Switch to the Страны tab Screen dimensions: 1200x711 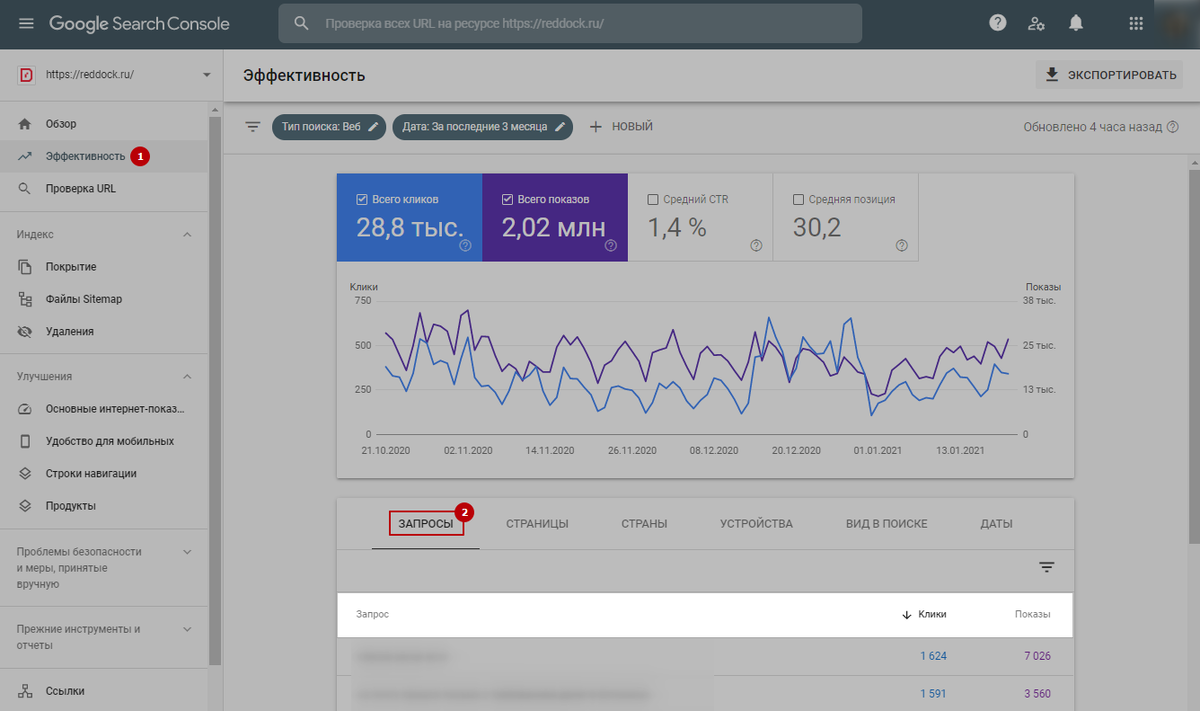[x=644, y=523]
